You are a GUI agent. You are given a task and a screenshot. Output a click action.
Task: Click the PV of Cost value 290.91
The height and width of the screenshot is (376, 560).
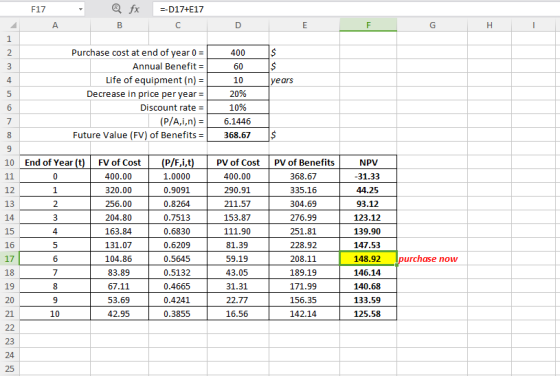pos(238,190)
